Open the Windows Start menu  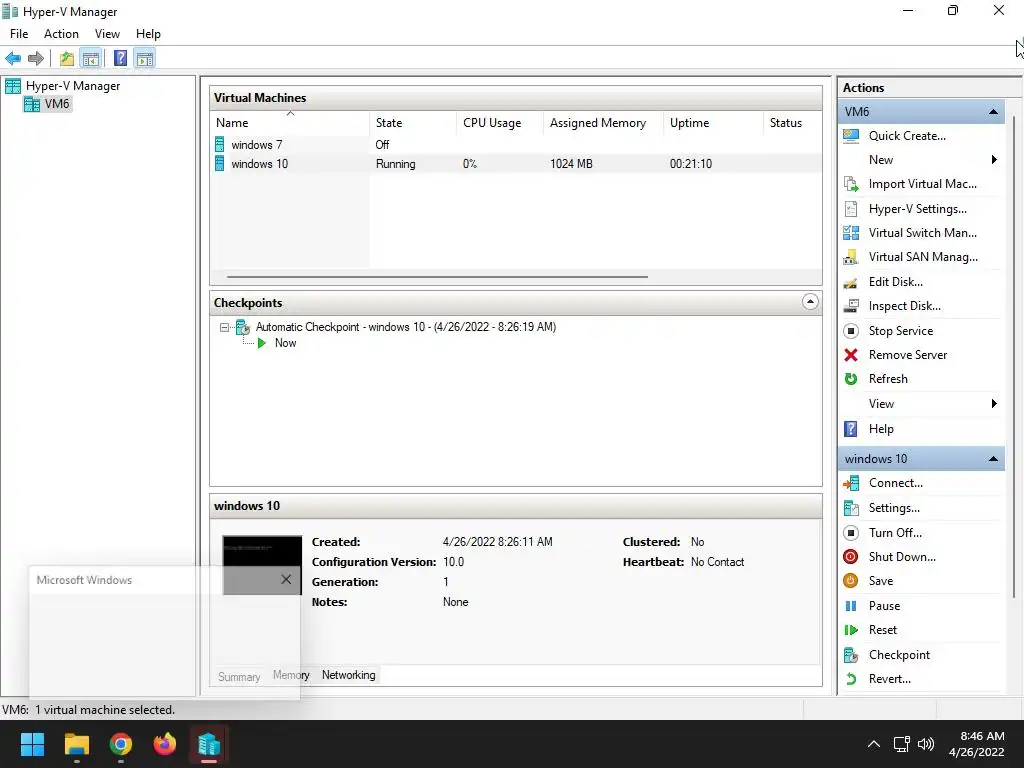point(32,744)
